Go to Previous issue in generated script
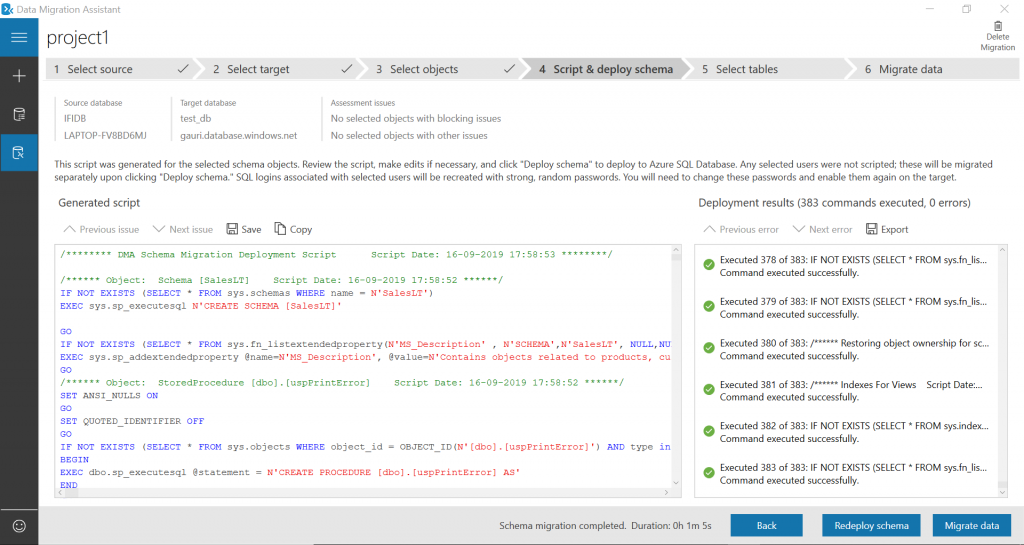This screenshot has width=1024, height=545. coord(101,229)
